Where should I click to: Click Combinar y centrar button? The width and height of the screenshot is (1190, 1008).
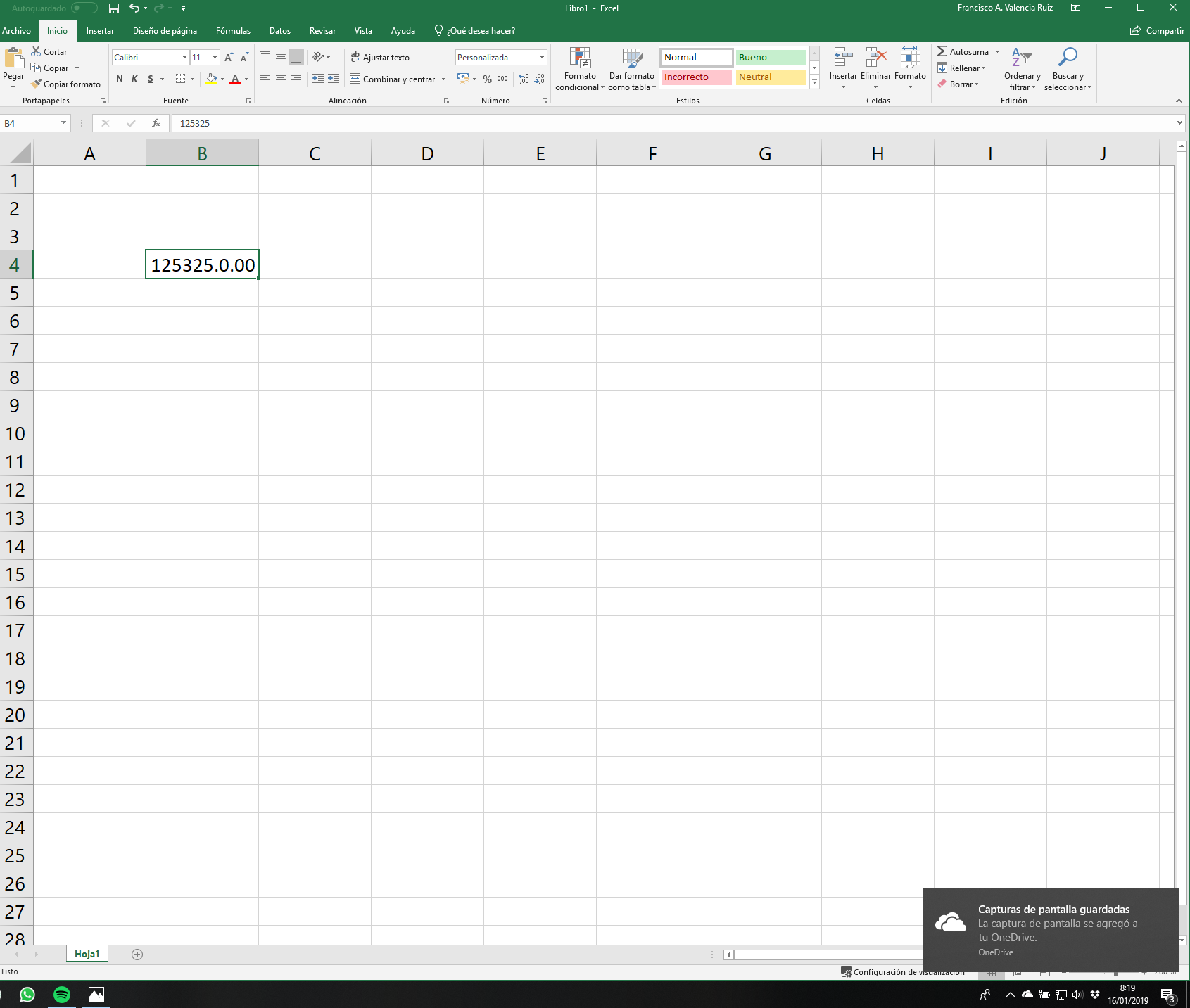click(x=393, y=79)
